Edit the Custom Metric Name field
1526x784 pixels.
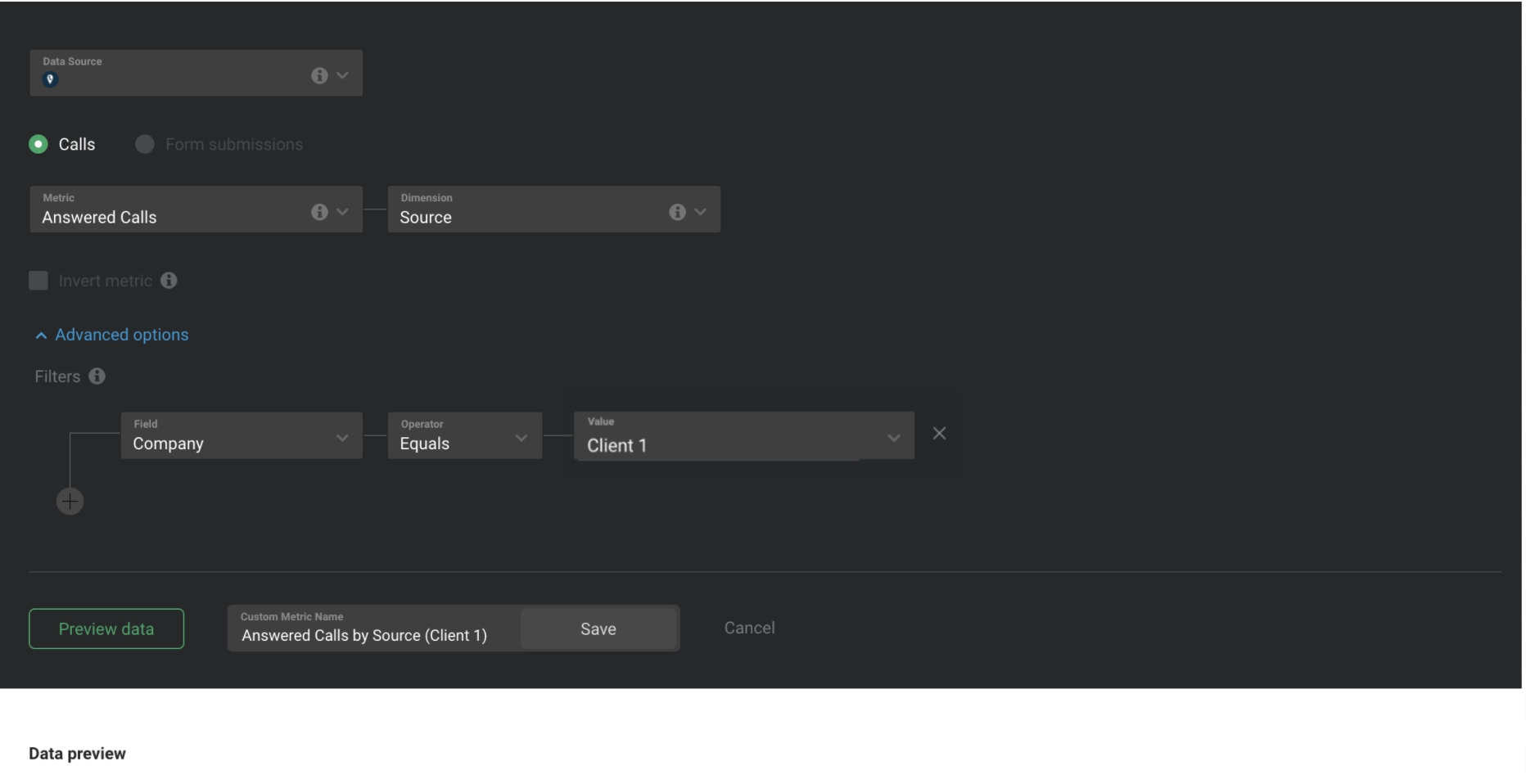[364, 635]
